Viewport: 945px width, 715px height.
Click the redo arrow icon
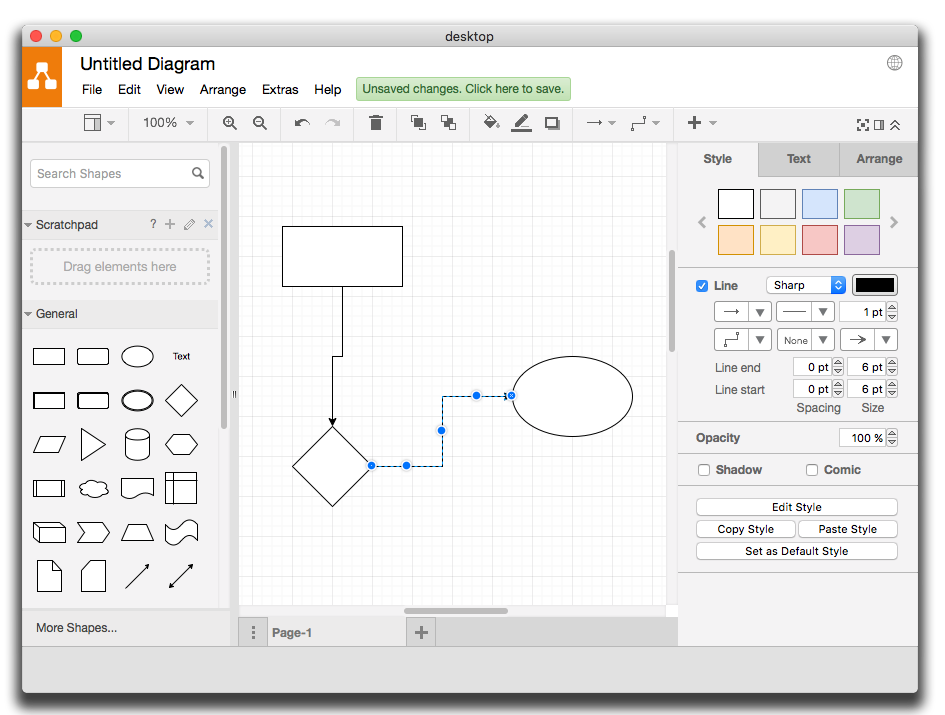(332, 123)
